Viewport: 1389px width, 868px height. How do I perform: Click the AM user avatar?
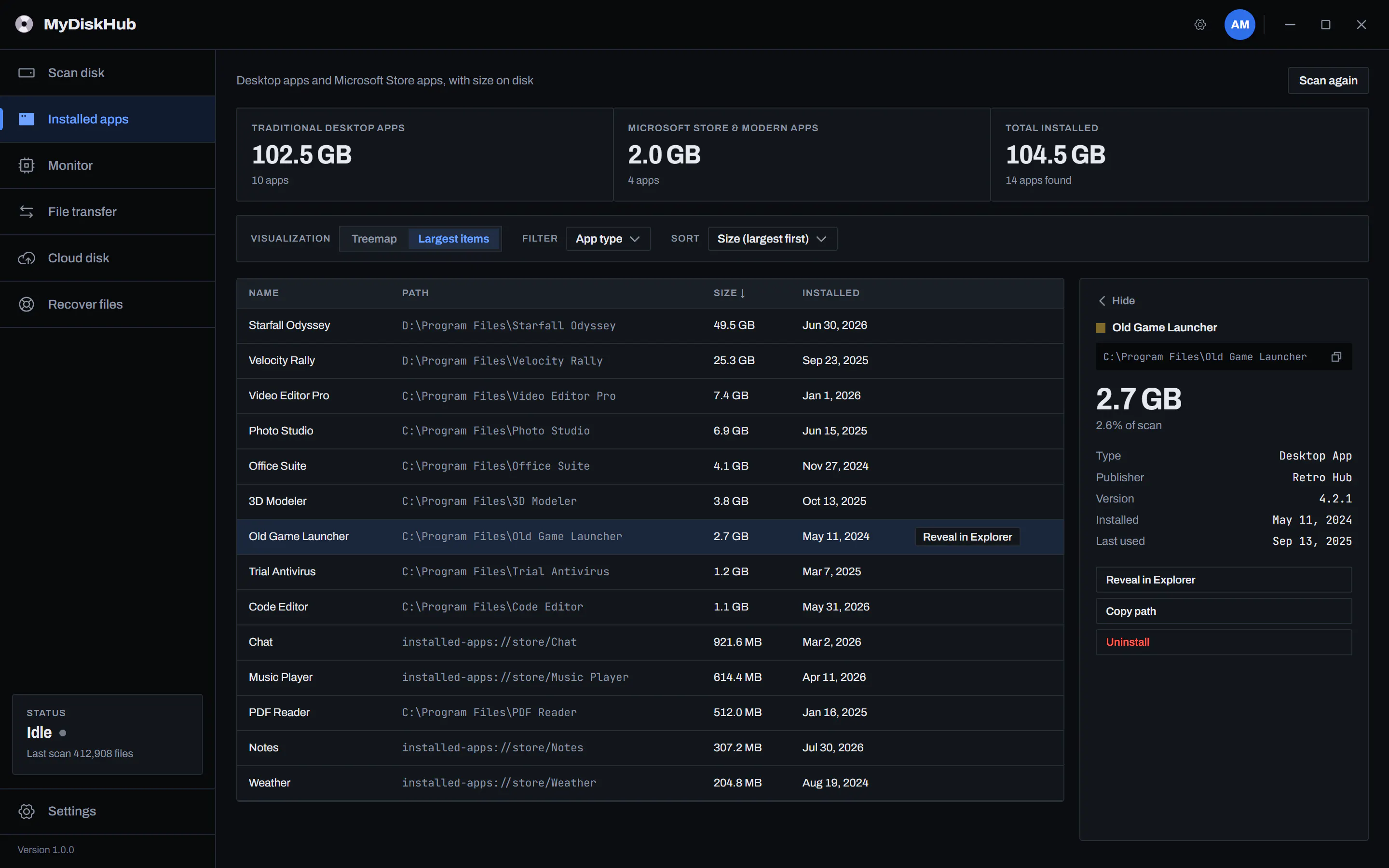point(1240,25)
